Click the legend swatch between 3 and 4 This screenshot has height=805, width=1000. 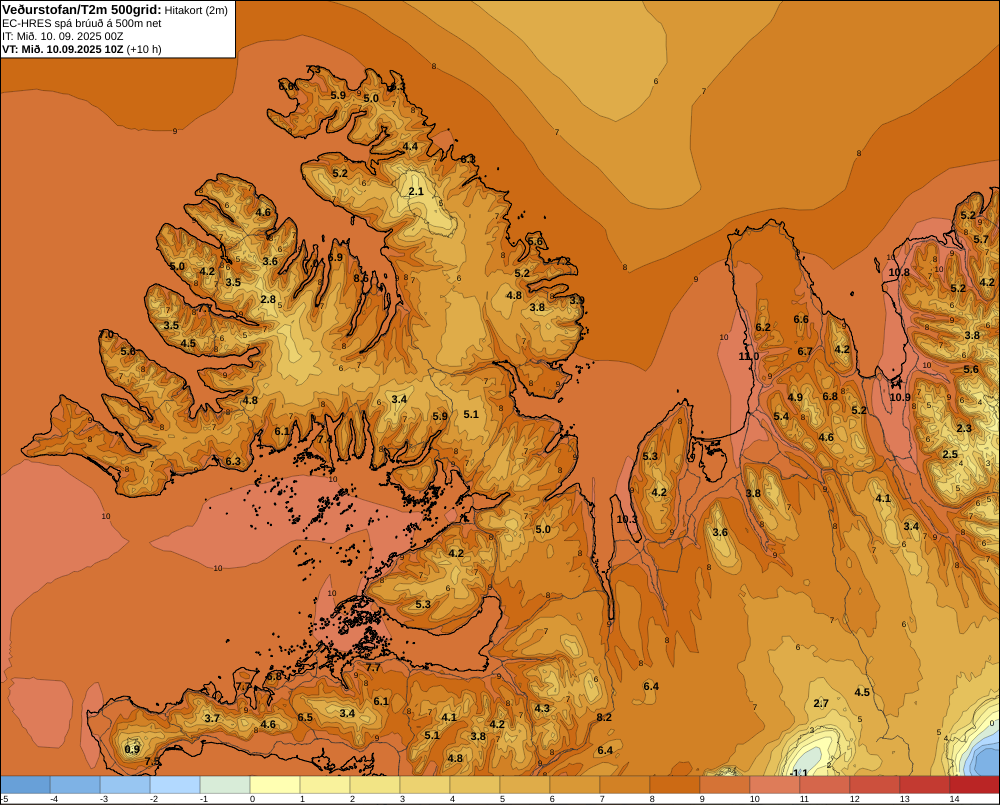425,785
